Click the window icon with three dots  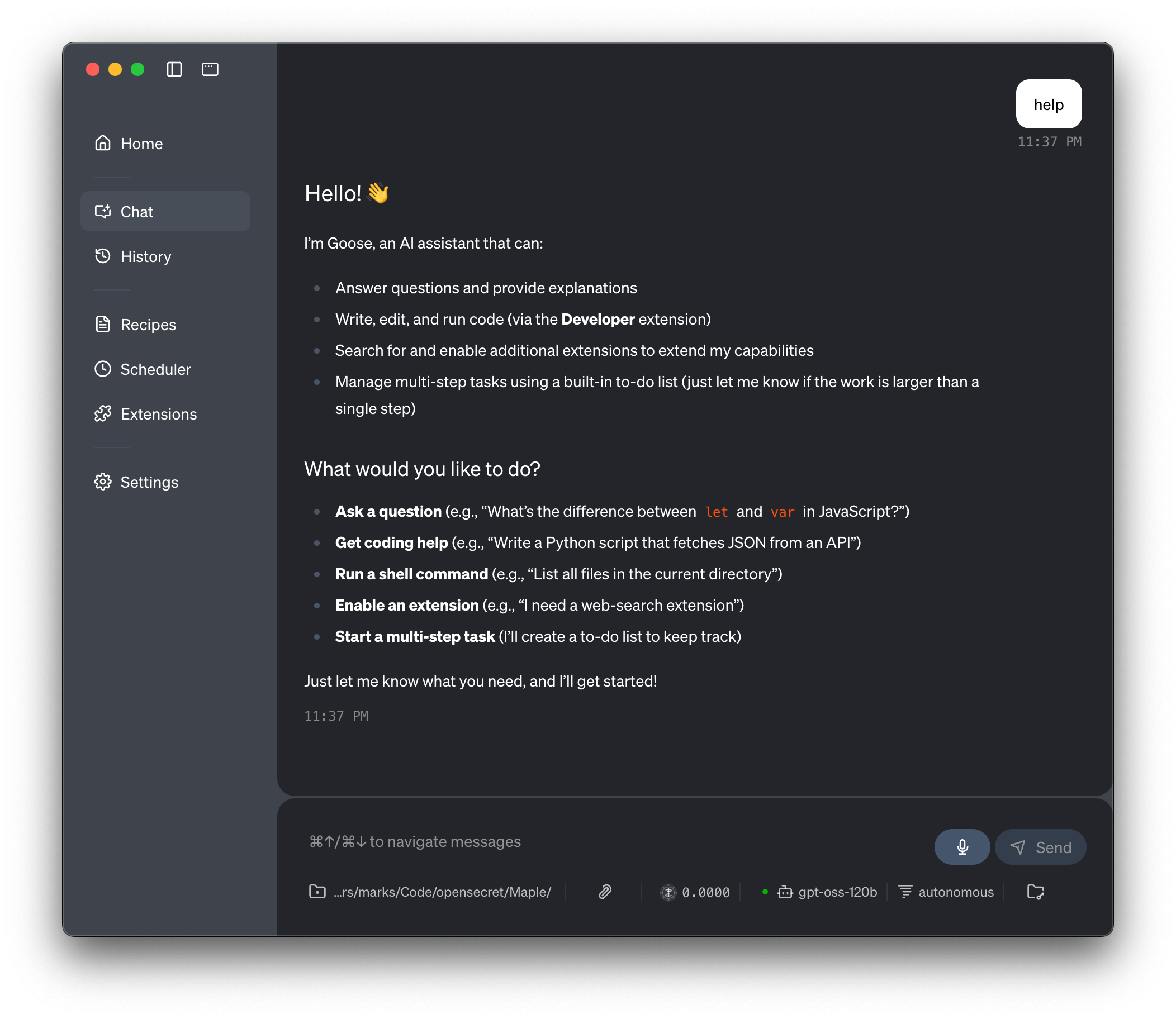(210, 69)
